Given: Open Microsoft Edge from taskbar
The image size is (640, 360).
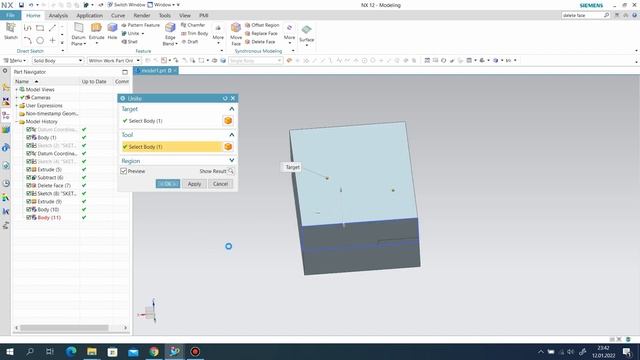Looking at the screenshot, I should (x=71, y=351).
